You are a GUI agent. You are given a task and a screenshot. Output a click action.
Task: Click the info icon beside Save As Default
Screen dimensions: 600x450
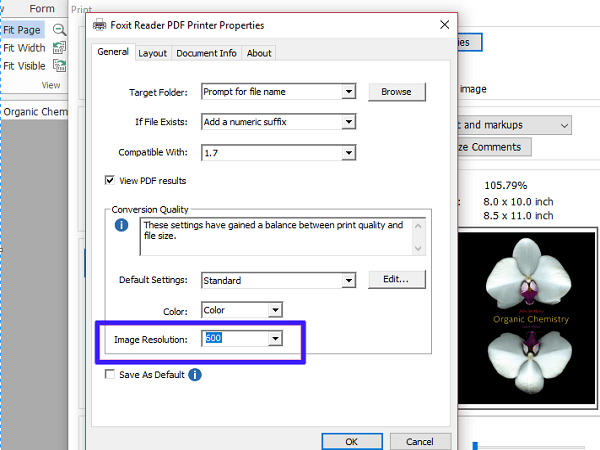[x=196, y=375]
